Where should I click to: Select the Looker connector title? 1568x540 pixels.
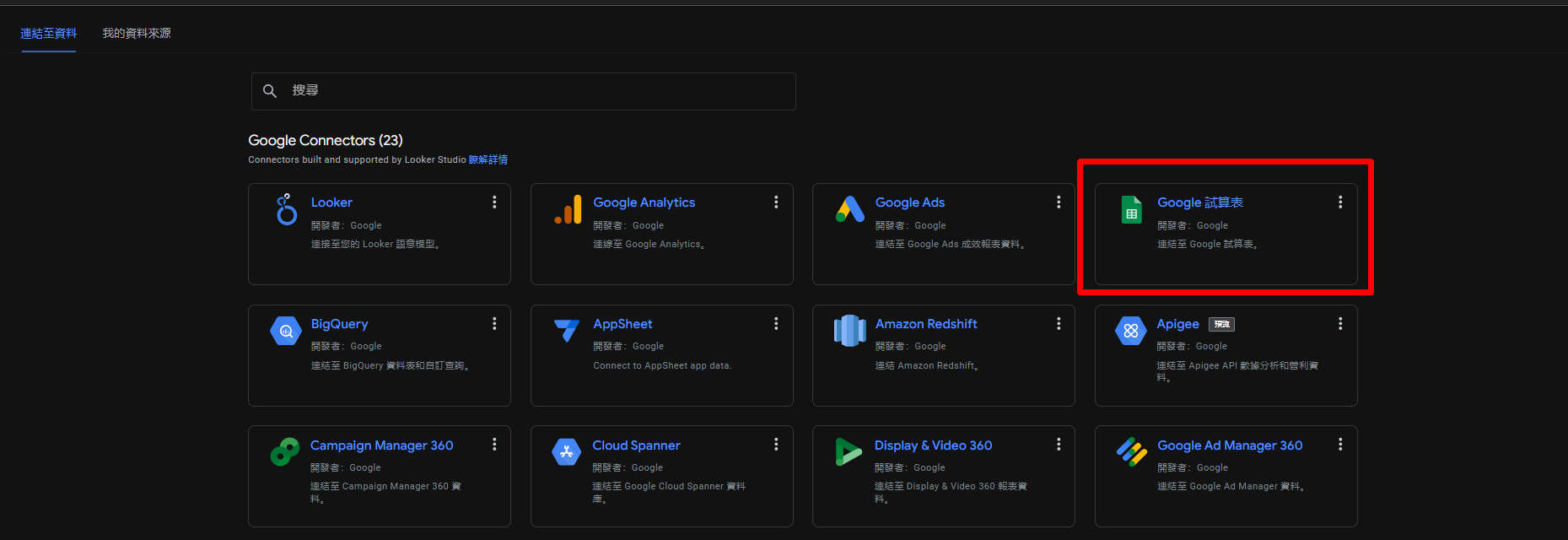[x=331, y=202]
